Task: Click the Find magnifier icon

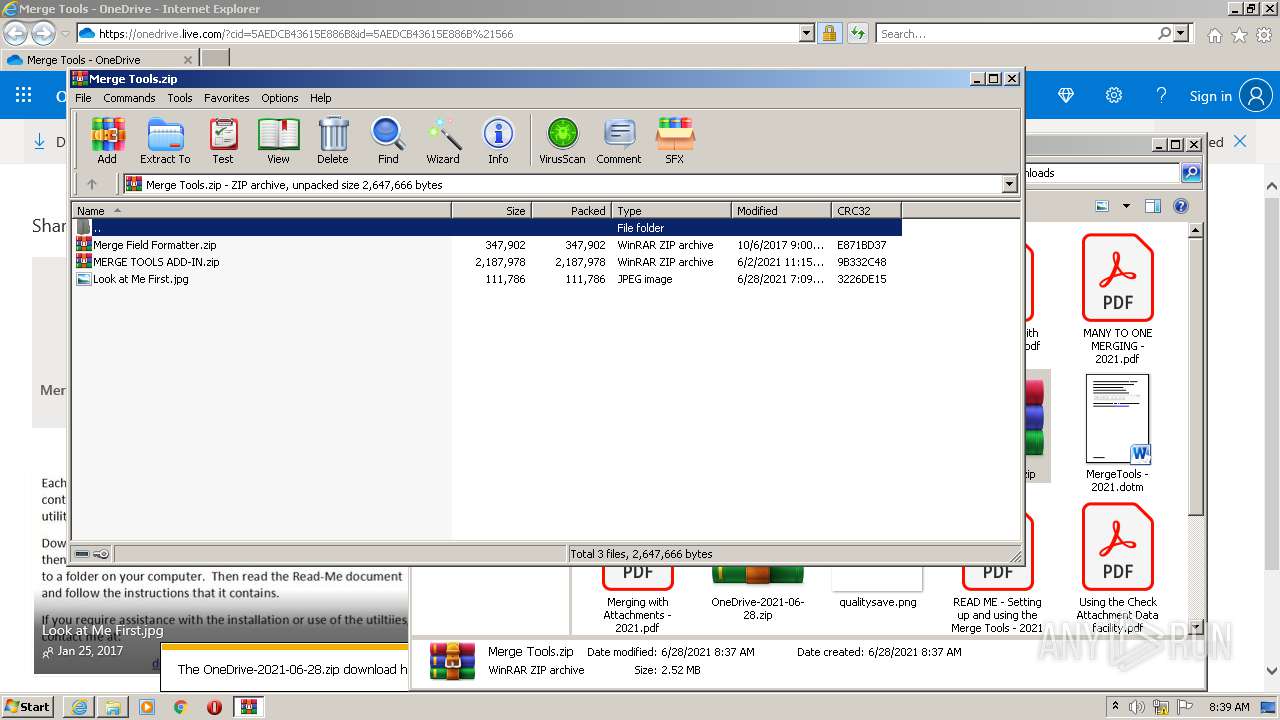Action: pyautogui.click(x=388, y=141)
